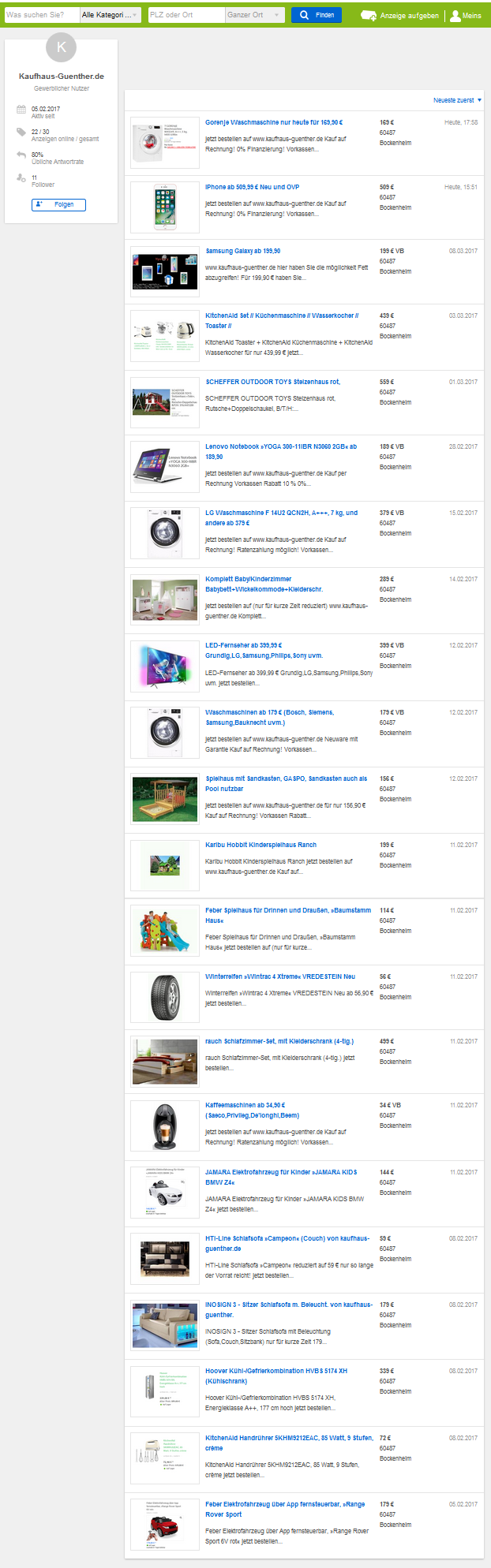Open the JAMARA Elektrofahrzeug BMW Z4 listing
Screen dimensions: 491x1568
[x=282, y=1177]
